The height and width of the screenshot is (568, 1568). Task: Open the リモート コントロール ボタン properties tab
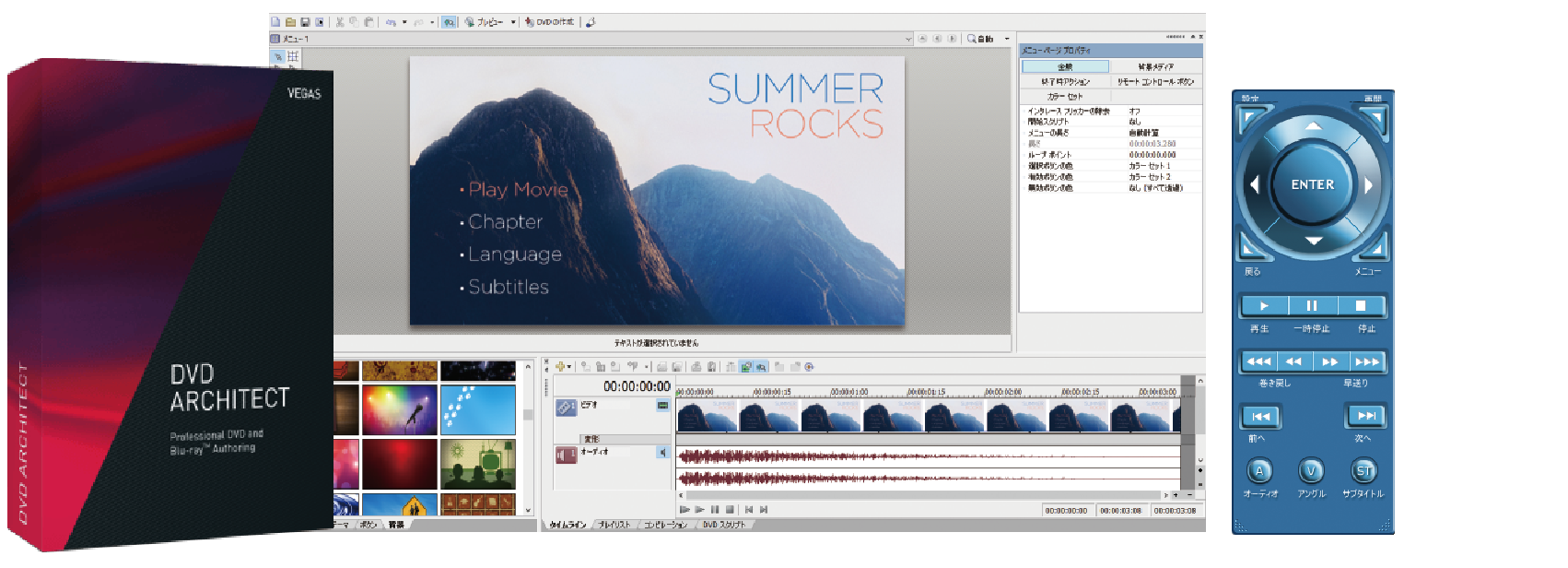point(1156,82)
